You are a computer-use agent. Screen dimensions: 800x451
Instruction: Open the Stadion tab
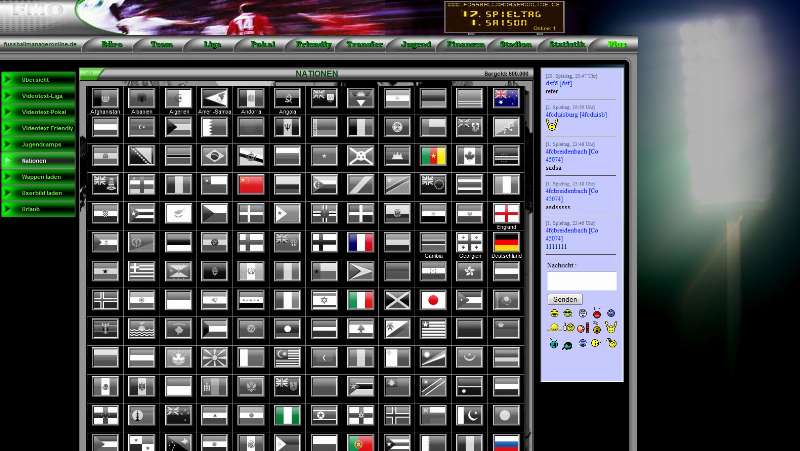[516, 44]
